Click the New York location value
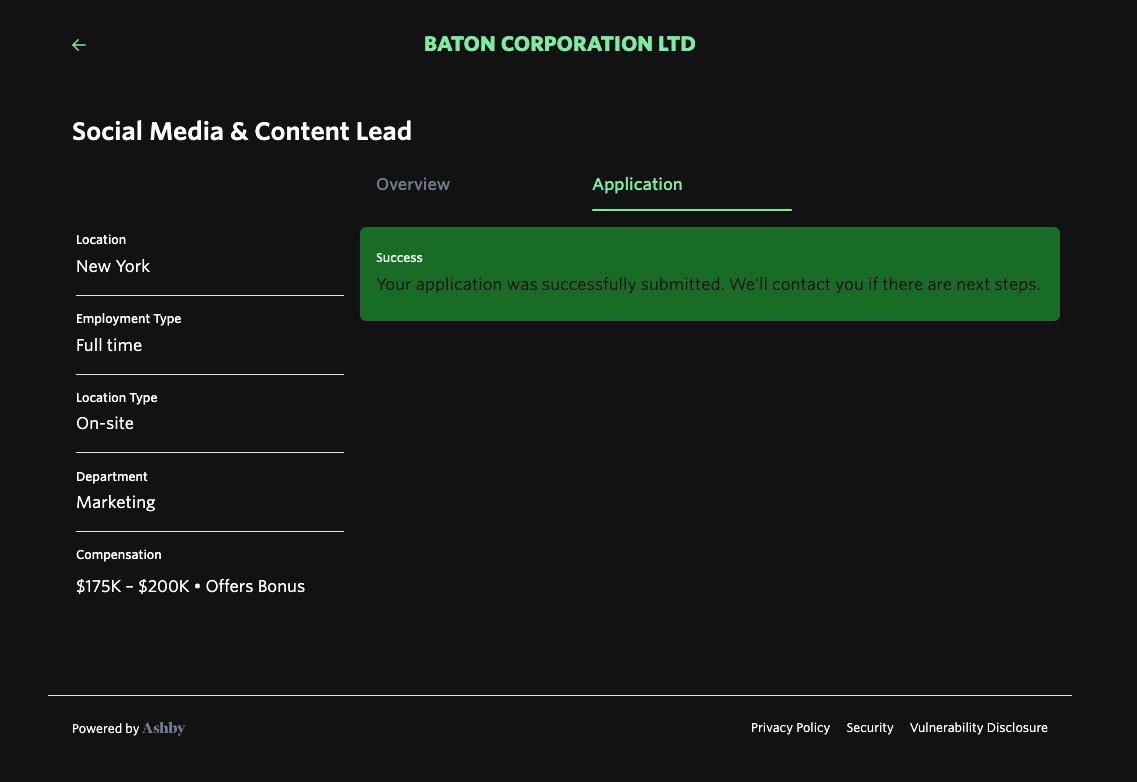Image resolution: width=1137 pixels, height=782 pixels. tap(113, 266)
